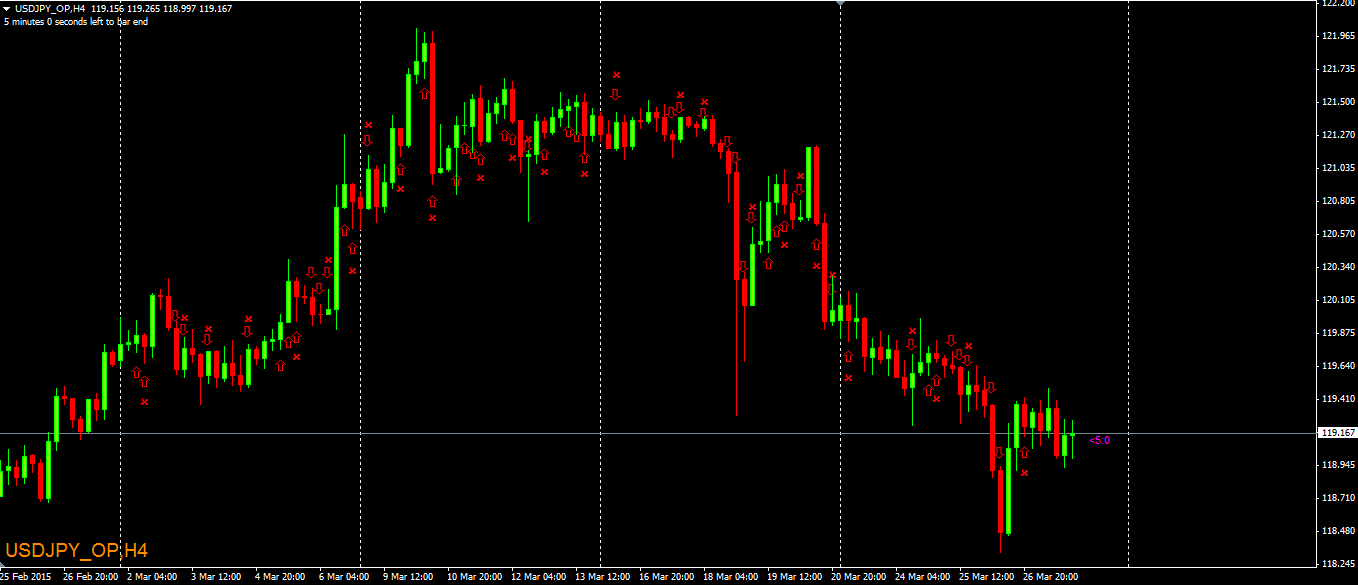
Task: Select the red X marker just after the 20 Mar separator
Action: pyautogui.click(x=848, y=378)
